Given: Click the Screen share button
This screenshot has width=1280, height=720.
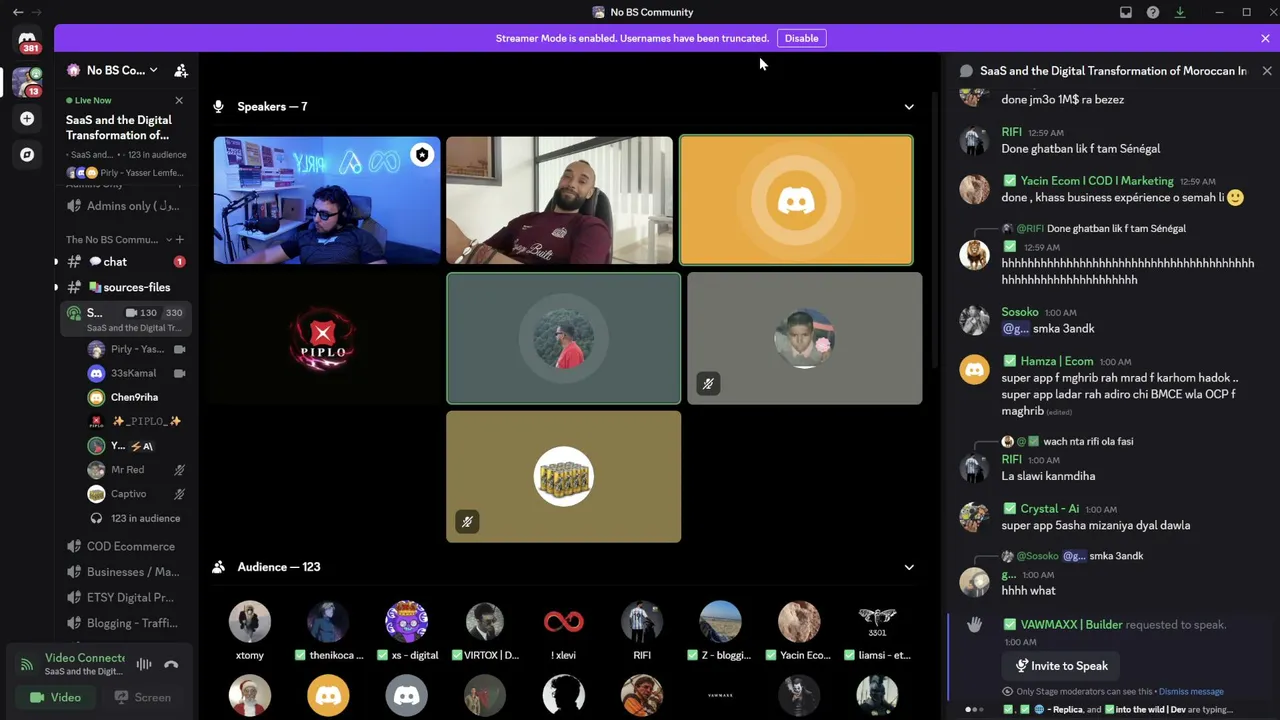Looking at the screenshot, I should [142, 697].
